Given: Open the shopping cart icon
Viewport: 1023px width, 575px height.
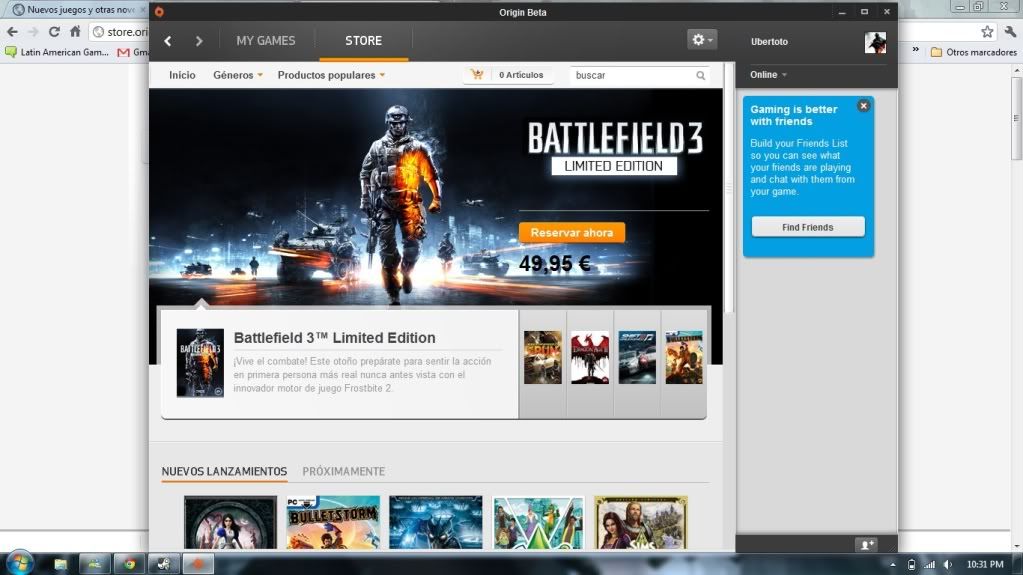Looking at the screenshot, I should pos(477,74).
